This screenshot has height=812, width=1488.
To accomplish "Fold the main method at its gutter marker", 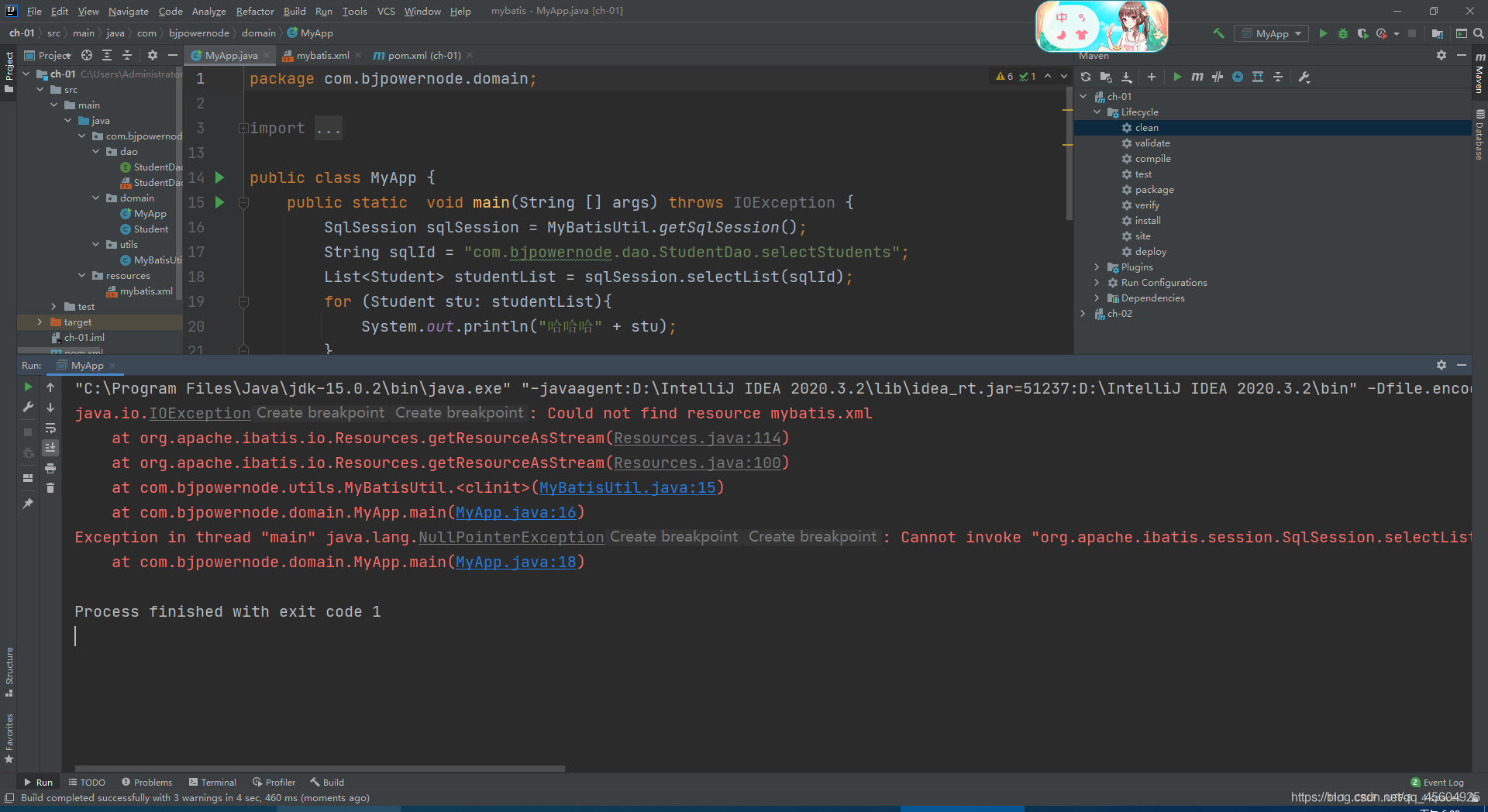I will pos(243,202).
